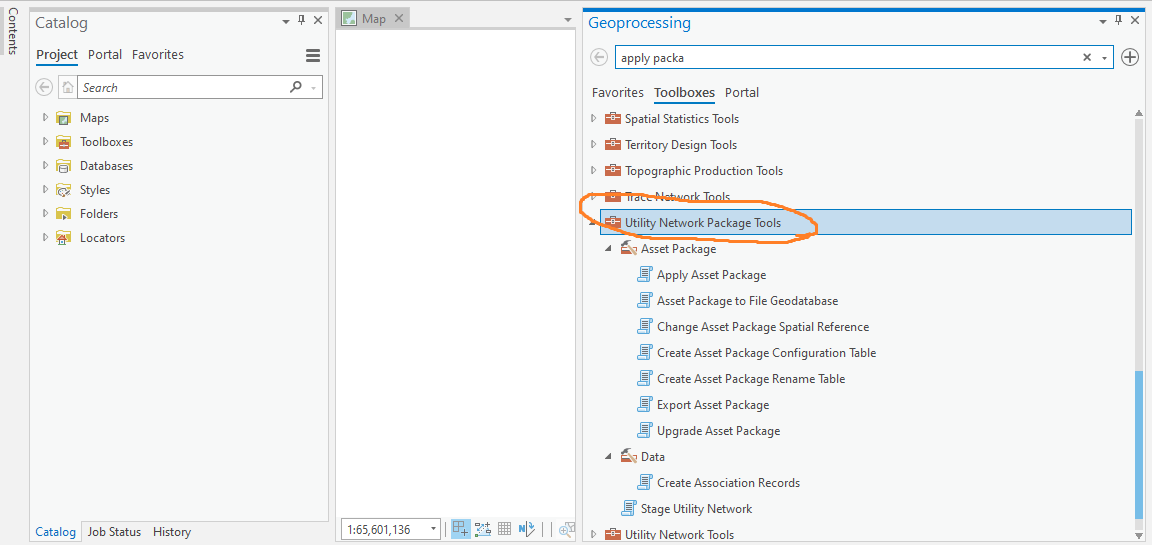Close the Map view tab
The height and width of the screenshot is (545, 1152).
pyautogui.click(x=398, y=19)
